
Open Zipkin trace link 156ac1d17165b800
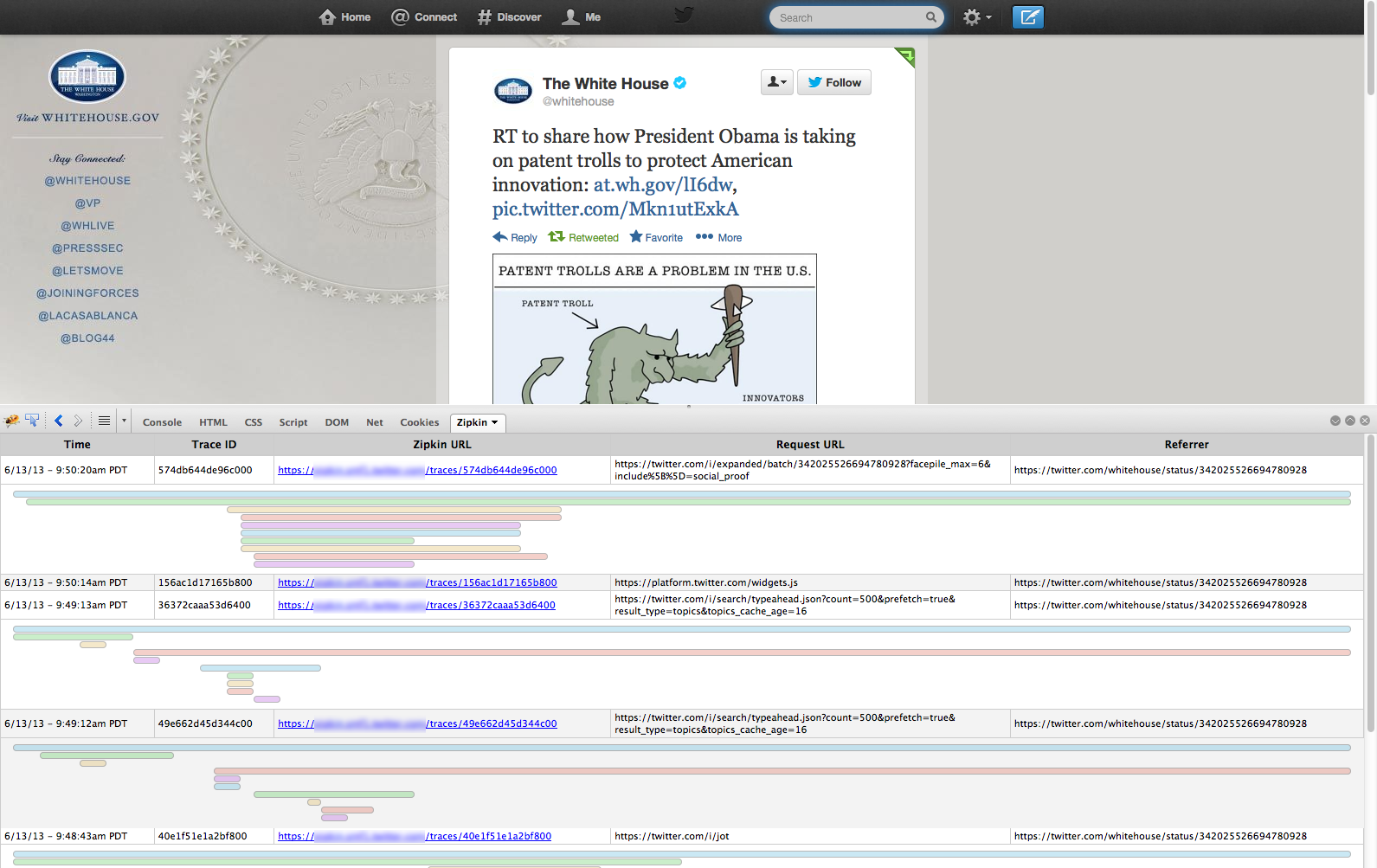[417, 582]
